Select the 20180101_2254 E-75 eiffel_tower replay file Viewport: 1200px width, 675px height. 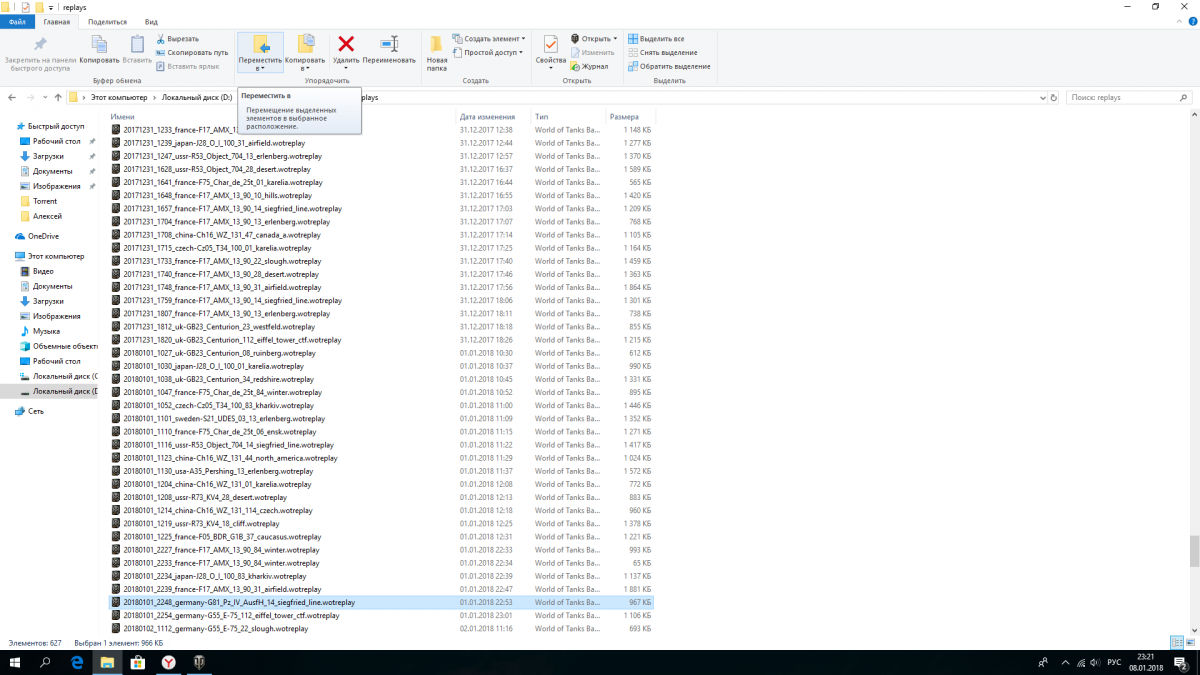[231, 616]
